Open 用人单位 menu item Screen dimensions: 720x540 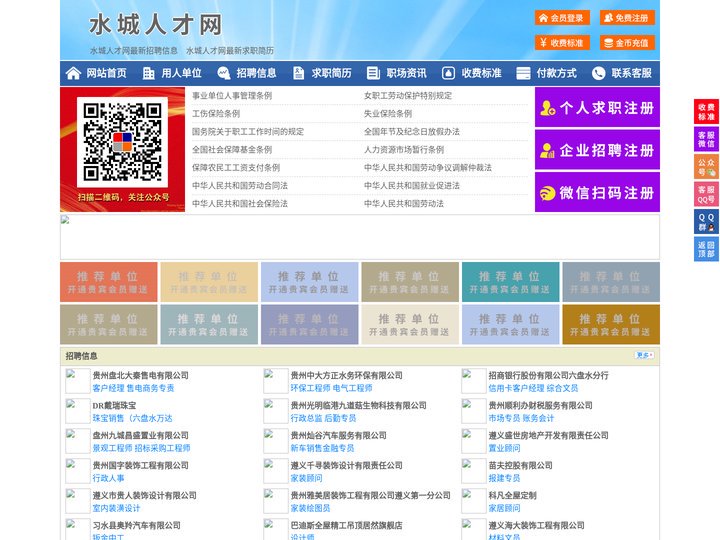(x=181, y=73)
